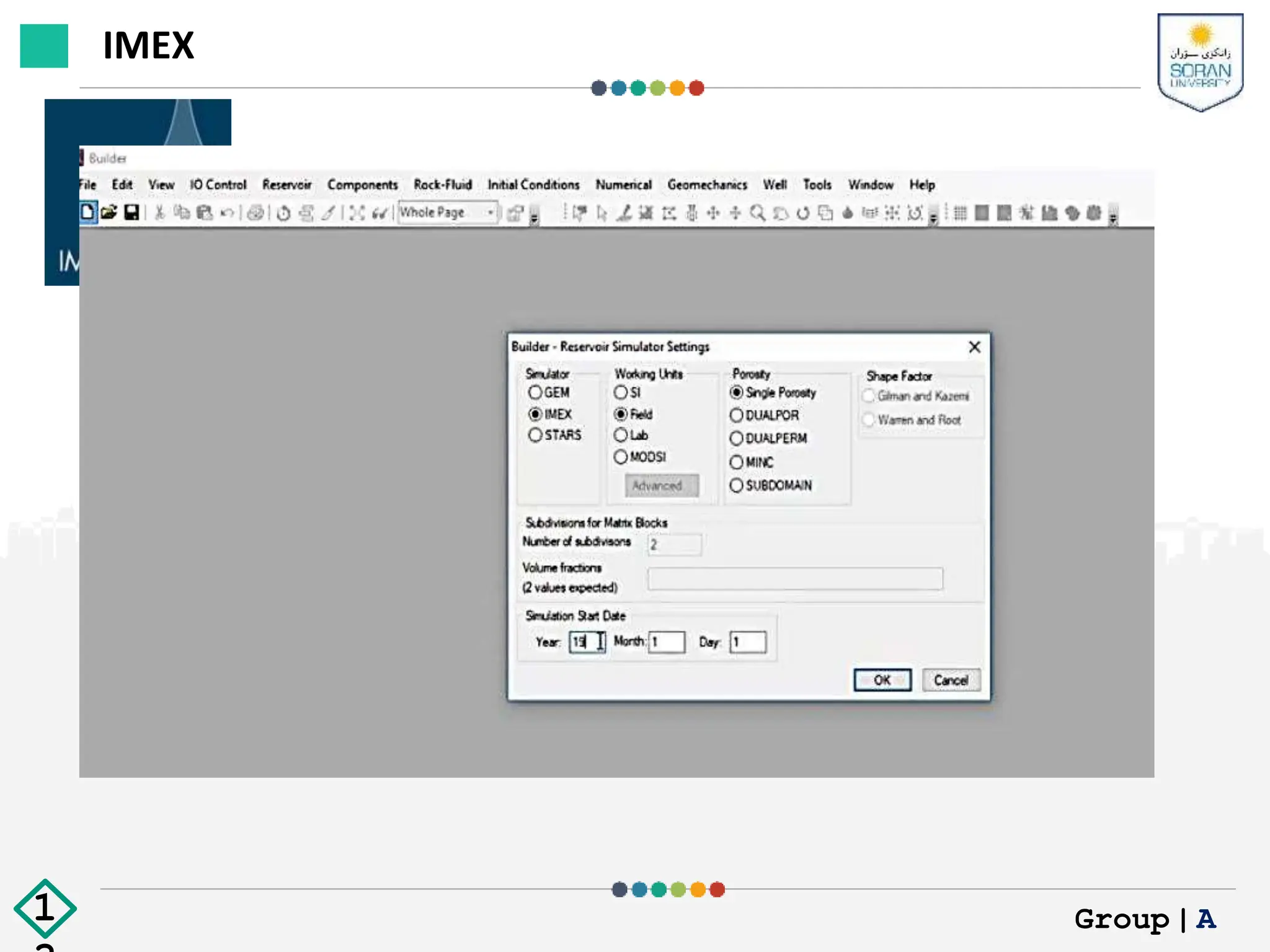Click the binoculars find icon
1270x952 pixels.
[379, 213]
